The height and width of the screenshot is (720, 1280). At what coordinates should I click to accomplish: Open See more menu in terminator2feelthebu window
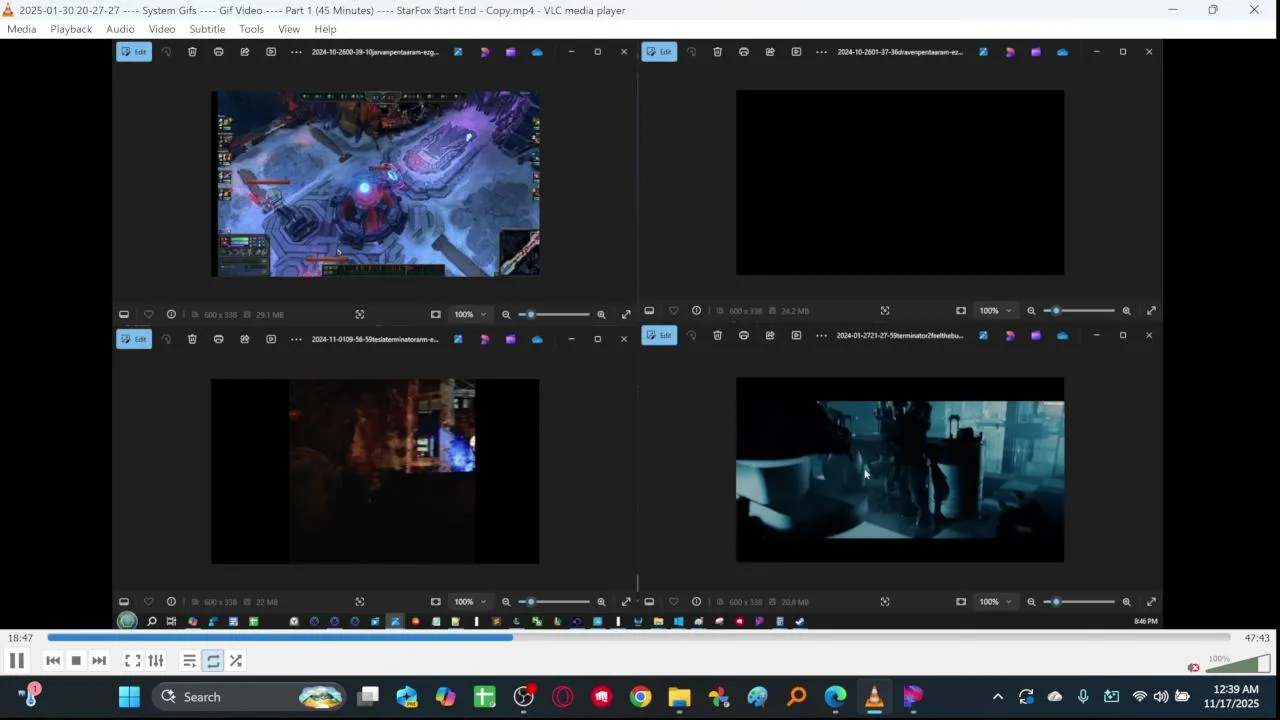tap(821, 335)
